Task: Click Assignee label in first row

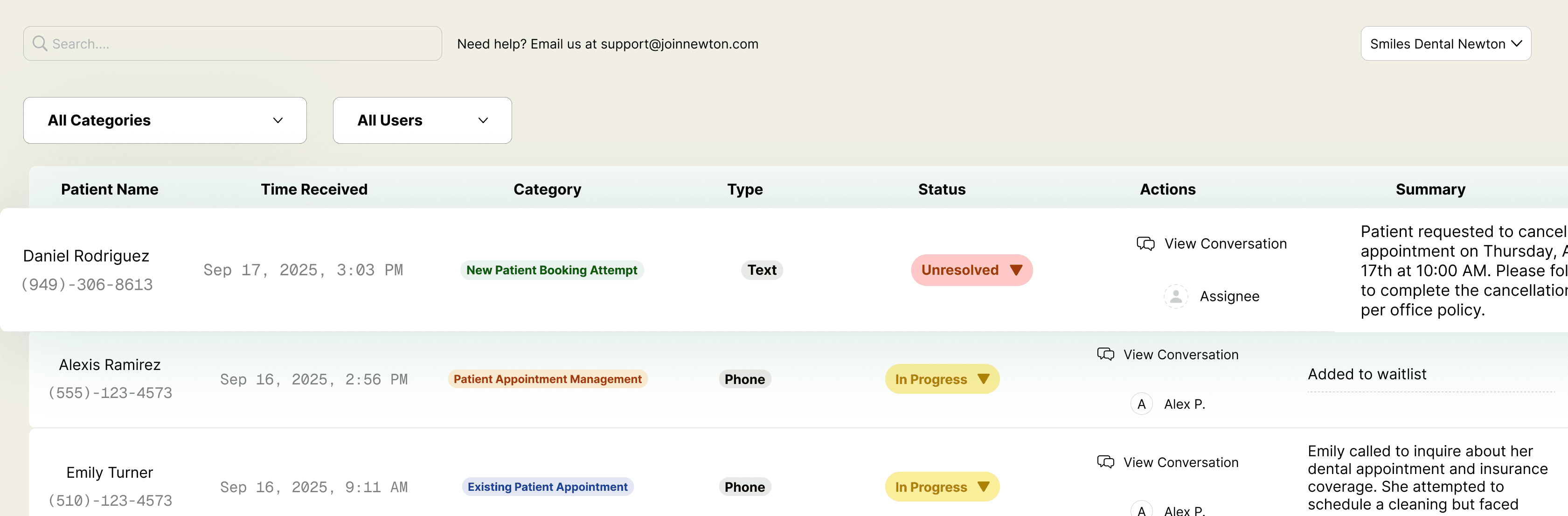Action: (1229, 296)
